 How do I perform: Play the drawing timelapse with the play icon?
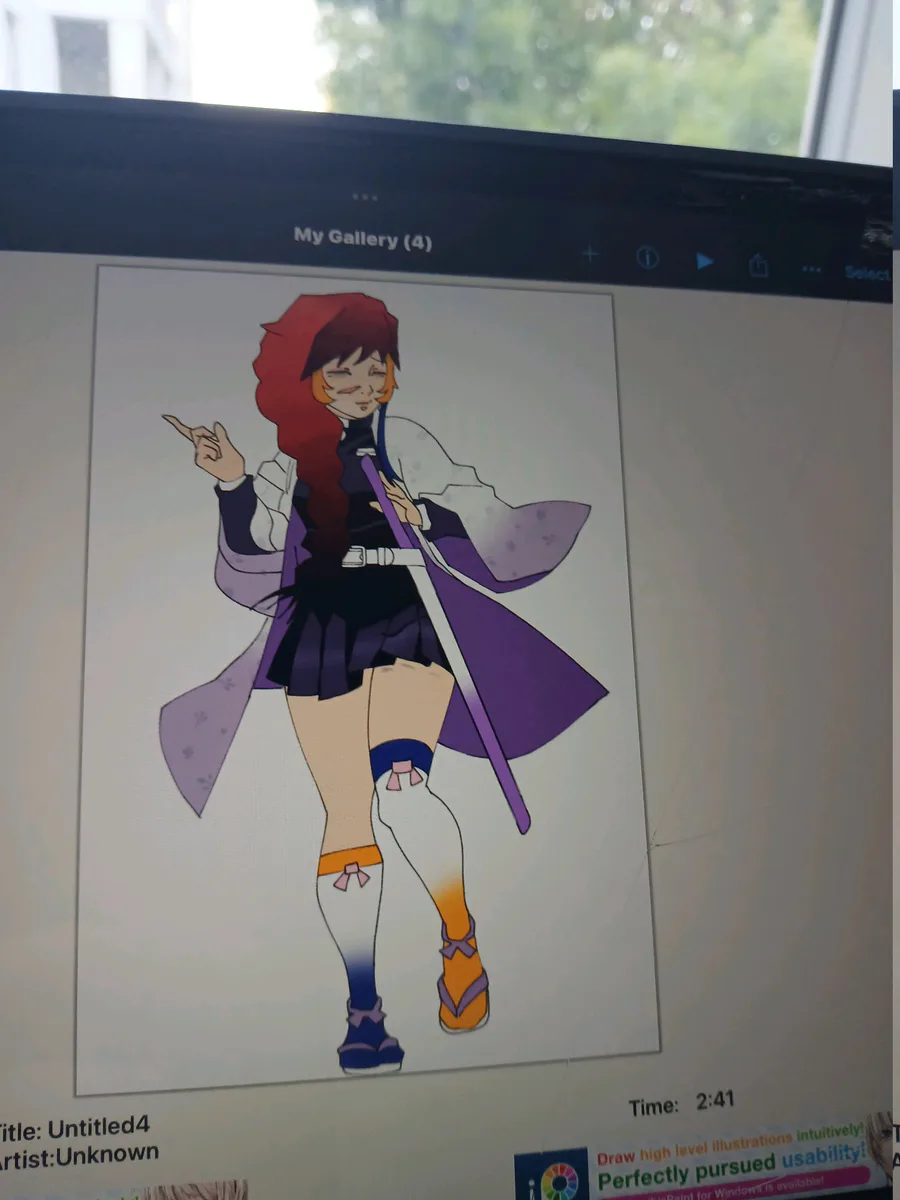(x=704, y=261)
